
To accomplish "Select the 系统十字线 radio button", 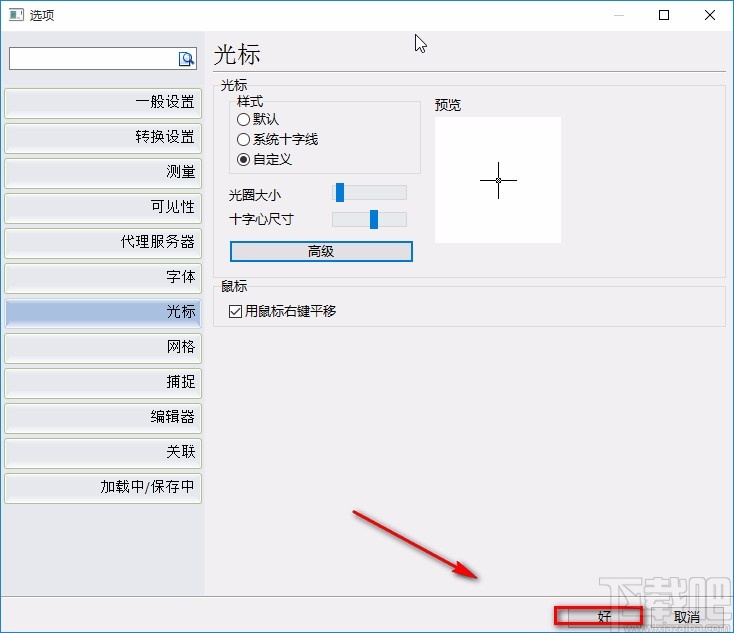I will [244, 139].
